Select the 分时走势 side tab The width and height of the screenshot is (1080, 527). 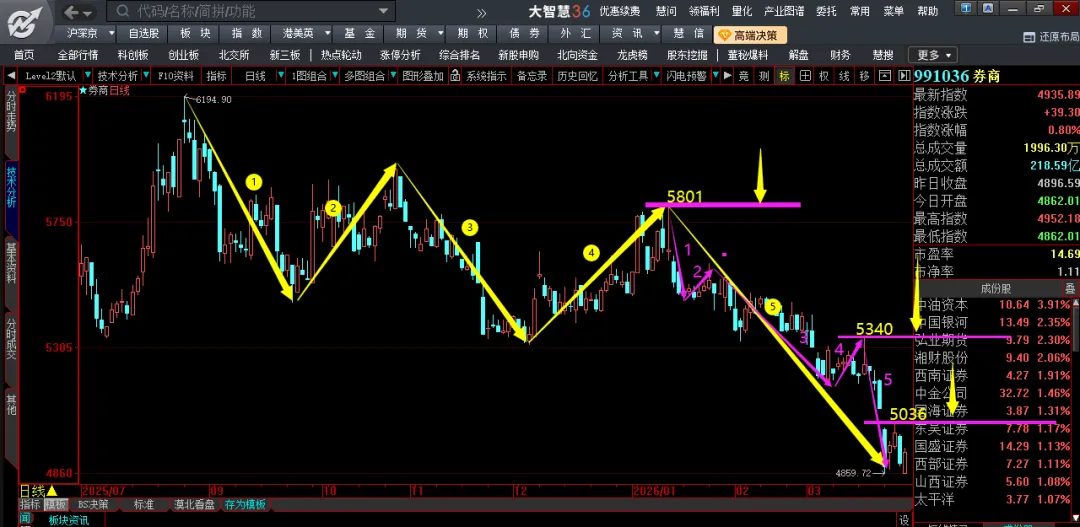[x=11, y=111]
